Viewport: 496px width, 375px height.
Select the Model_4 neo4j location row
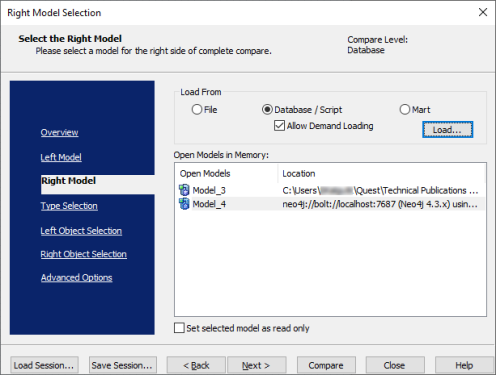(331, 204)
